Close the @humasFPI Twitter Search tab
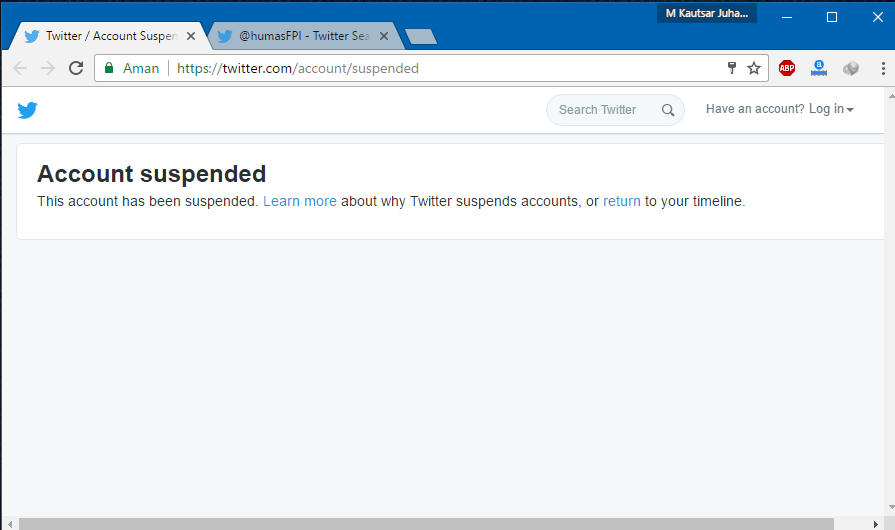This screenshot has height=530, width=895. click(384, 36)
